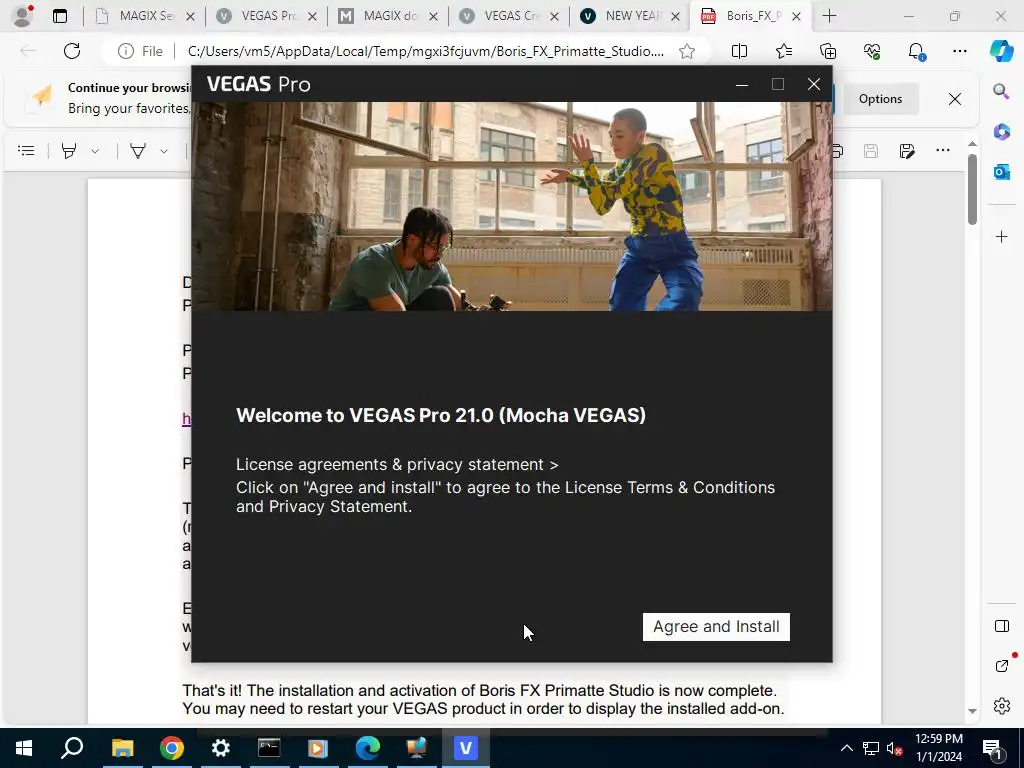The image size is (1024, 768).
Task: Select the PDF highlight tool
Action: tap(69, 151)
